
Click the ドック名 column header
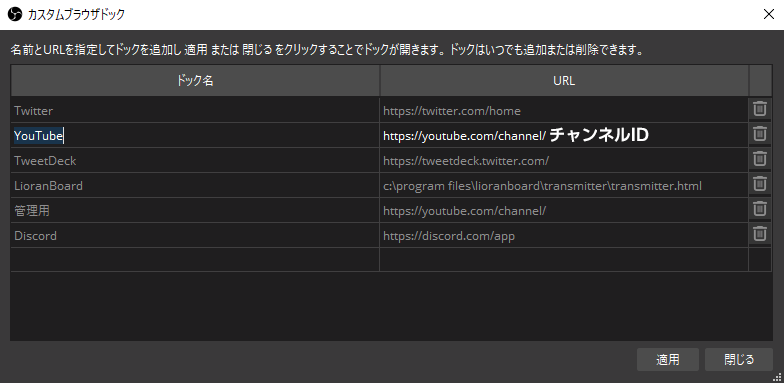click(x=195, y=80)
